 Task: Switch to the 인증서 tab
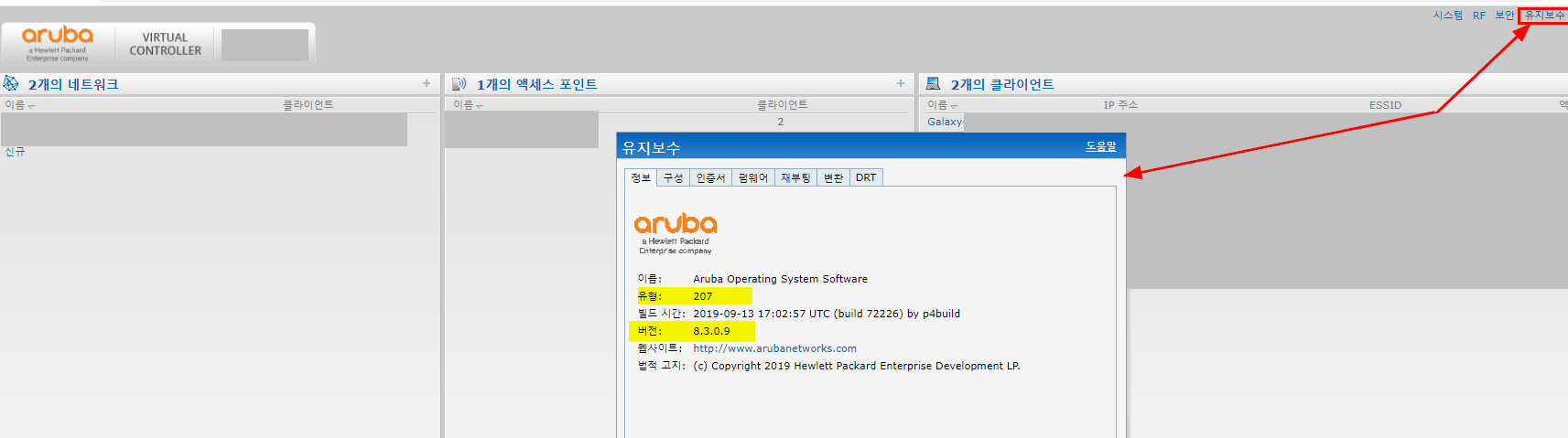pos(710,177)
